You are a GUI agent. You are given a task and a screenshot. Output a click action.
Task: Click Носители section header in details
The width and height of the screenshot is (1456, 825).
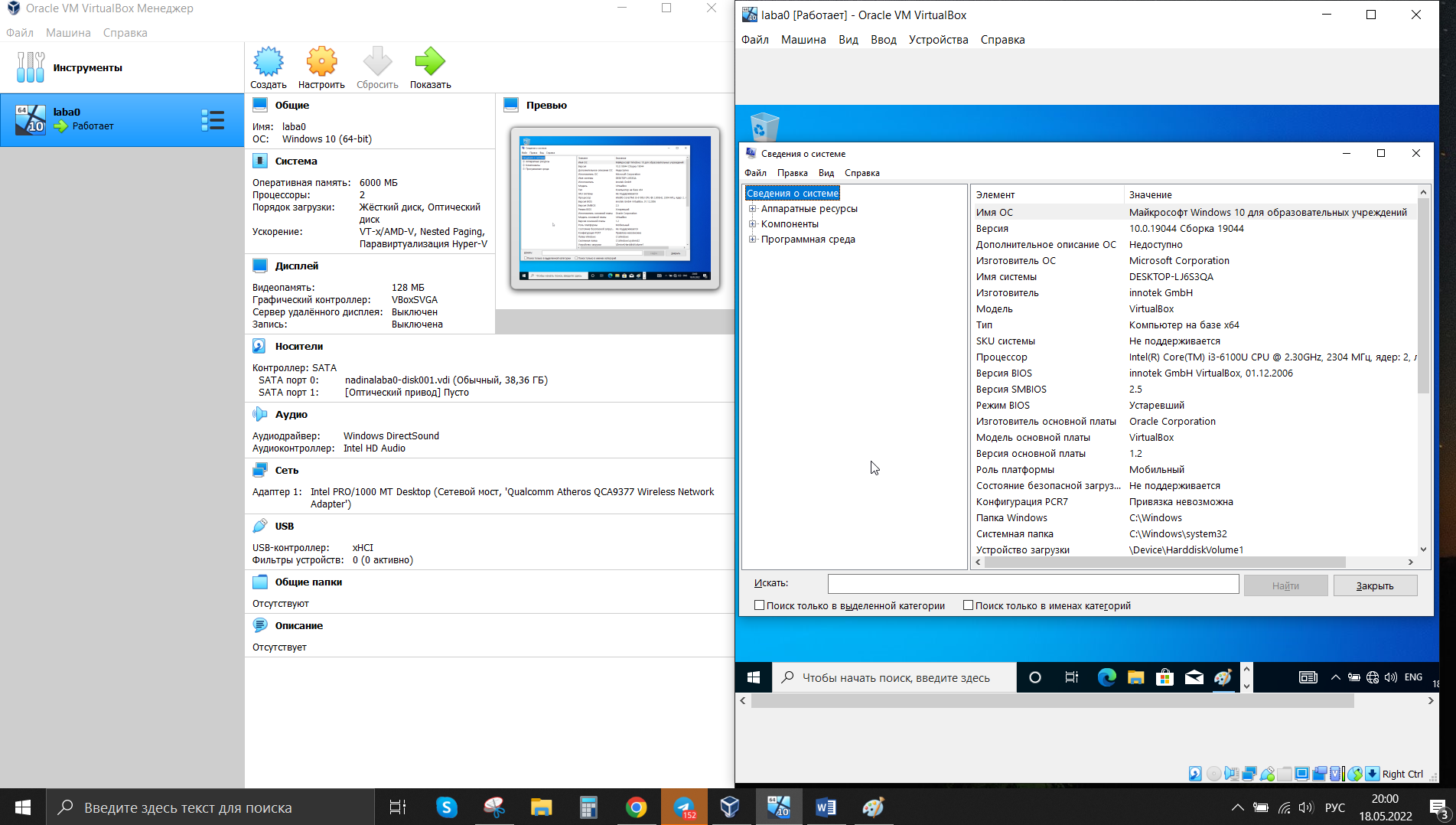299,347
